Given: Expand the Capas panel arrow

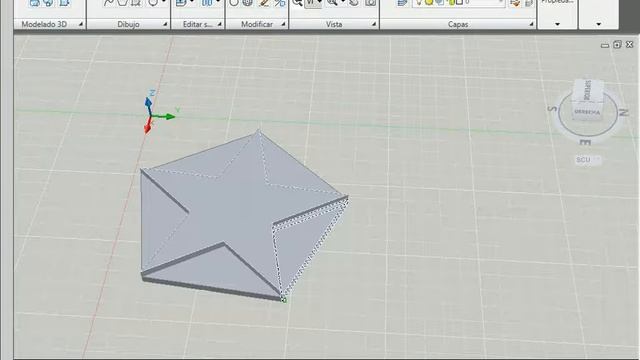Looking at the screenshot, I should [531, 24].
